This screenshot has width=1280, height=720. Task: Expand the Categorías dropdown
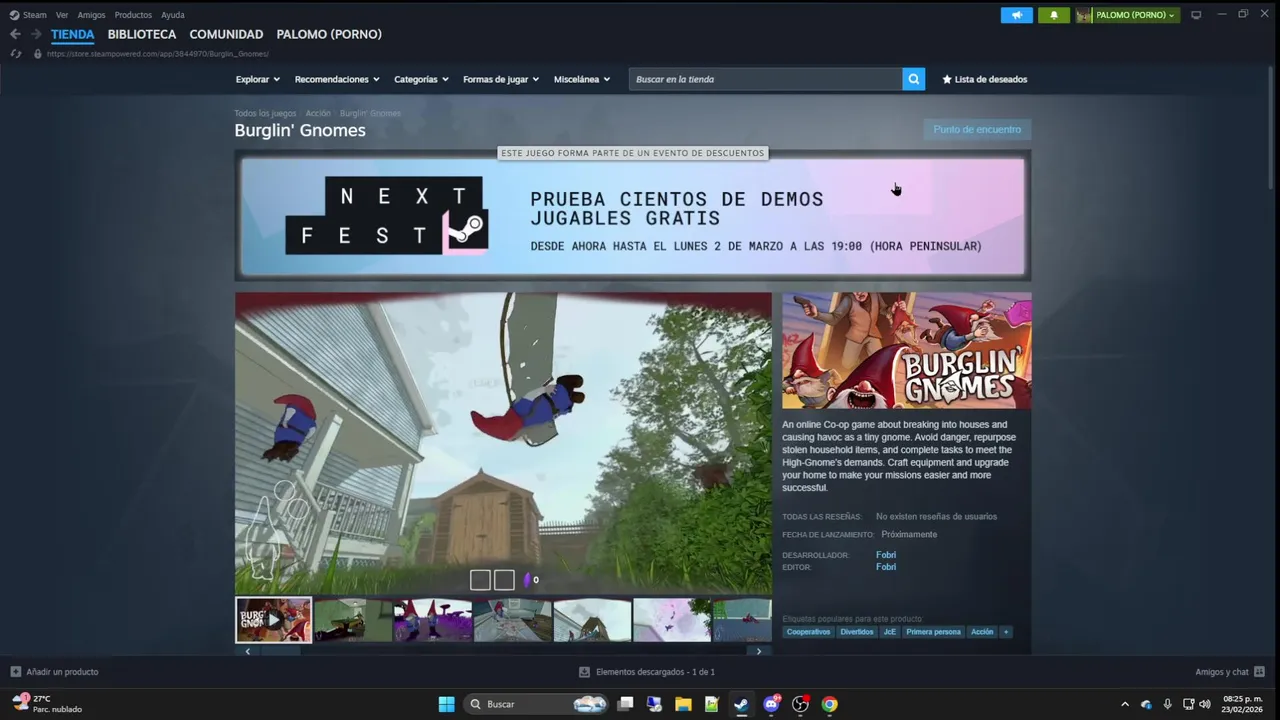click(421, 79)
